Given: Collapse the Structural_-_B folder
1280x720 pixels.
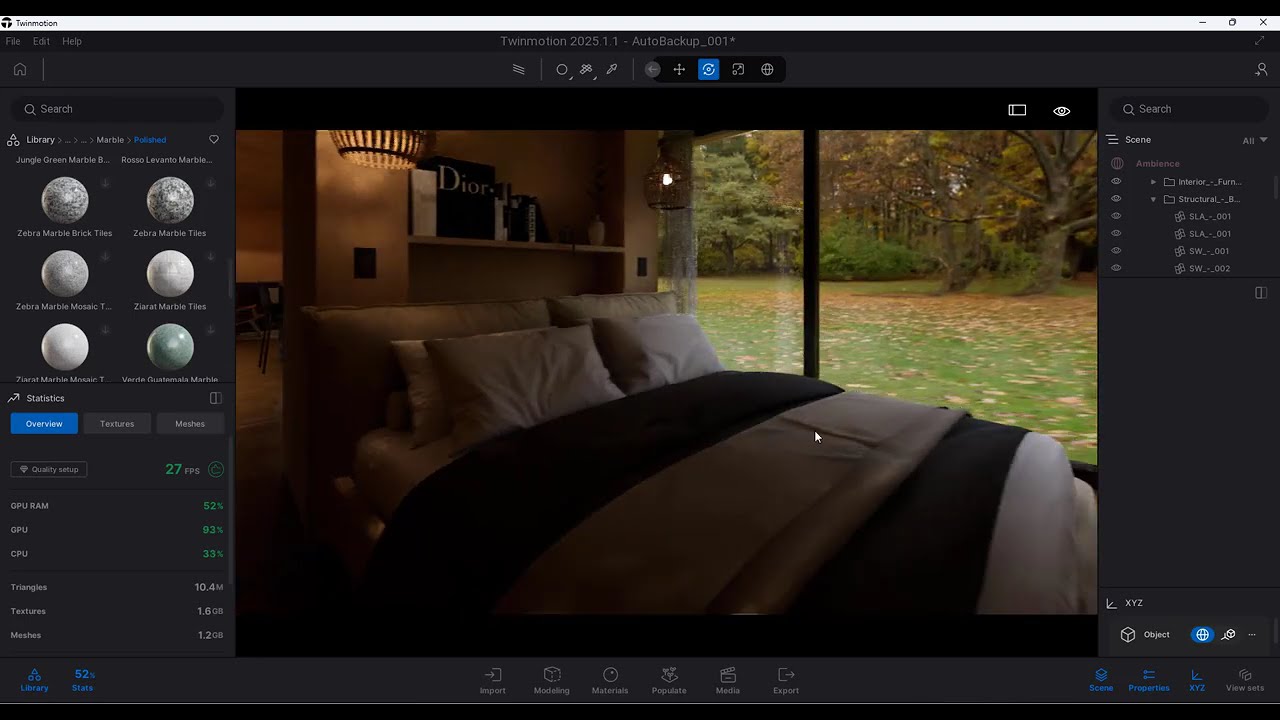Looking at the screenshot, I should pyautogui.click(x=1153, y=199).
